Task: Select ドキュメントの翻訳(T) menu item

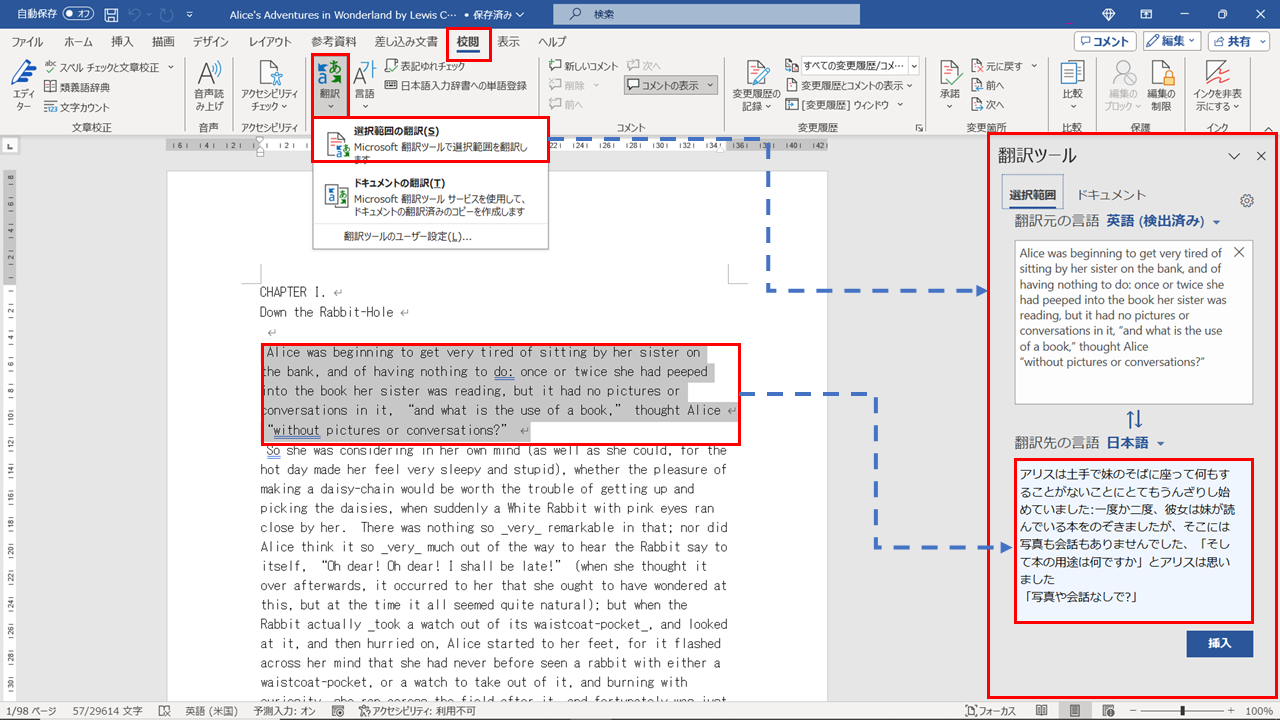Action: click(431, 197)
